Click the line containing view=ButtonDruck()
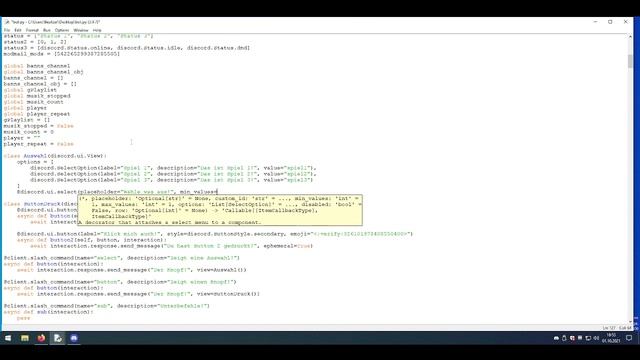Viewport: 640px width, 360px height. 138,294
